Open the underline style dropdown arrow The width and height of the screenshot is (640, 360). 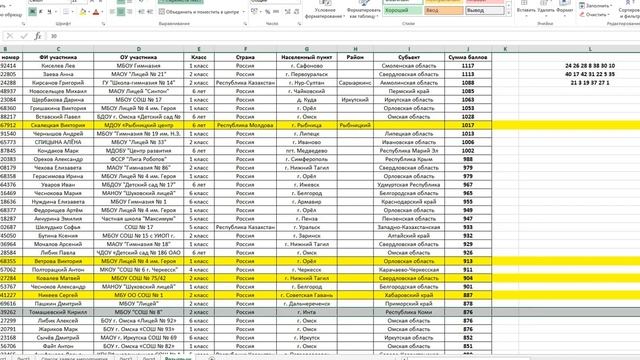(55, 12)
